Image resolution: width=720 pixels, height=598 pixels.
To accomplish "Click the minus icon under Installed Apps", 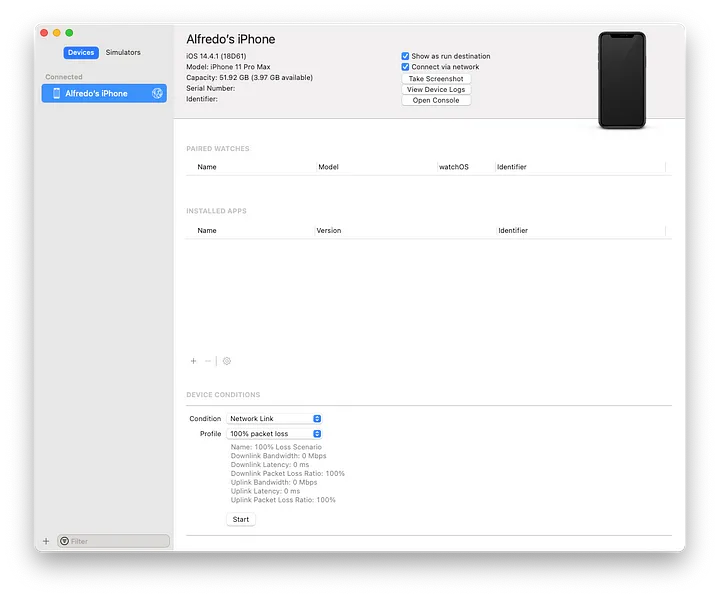I will (208, 361).
